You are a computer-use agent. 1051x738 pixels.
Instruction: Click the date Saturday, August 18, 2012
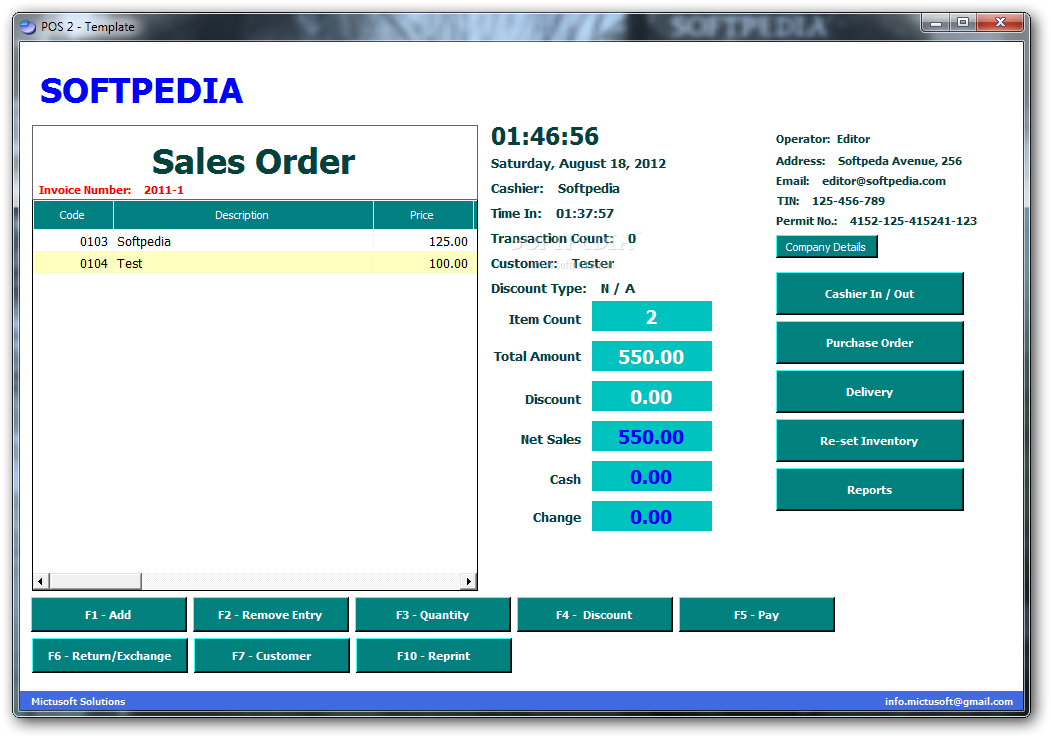coord(578,164)
